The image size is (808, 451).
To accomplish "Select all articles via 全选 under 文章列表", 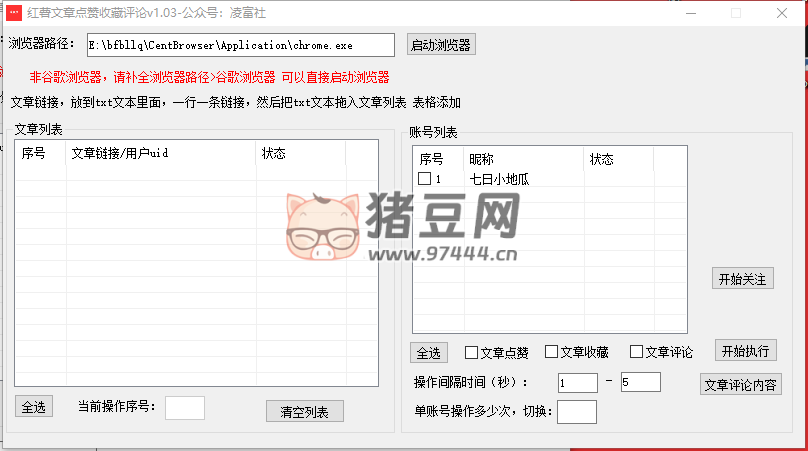I will [x=34, y=407].
